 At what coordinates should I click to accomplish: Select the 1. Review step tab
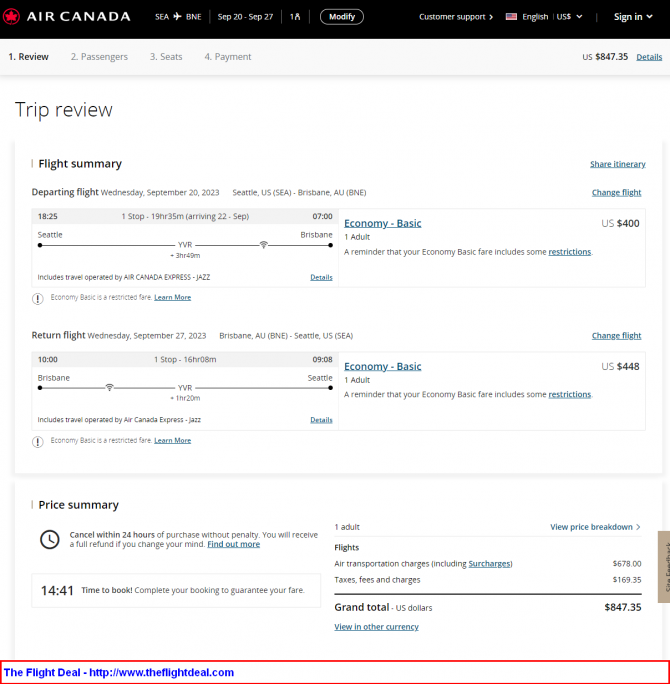28,57
